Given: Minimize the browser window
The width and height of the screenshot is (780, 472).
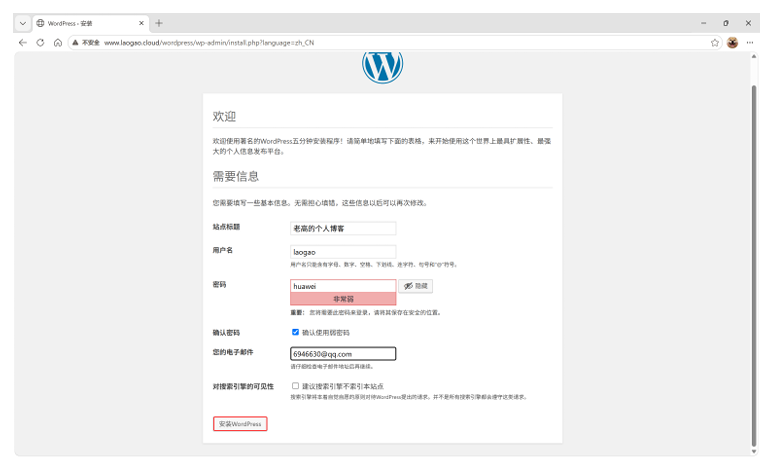Looking at the screenshot, I should point(703,23).
